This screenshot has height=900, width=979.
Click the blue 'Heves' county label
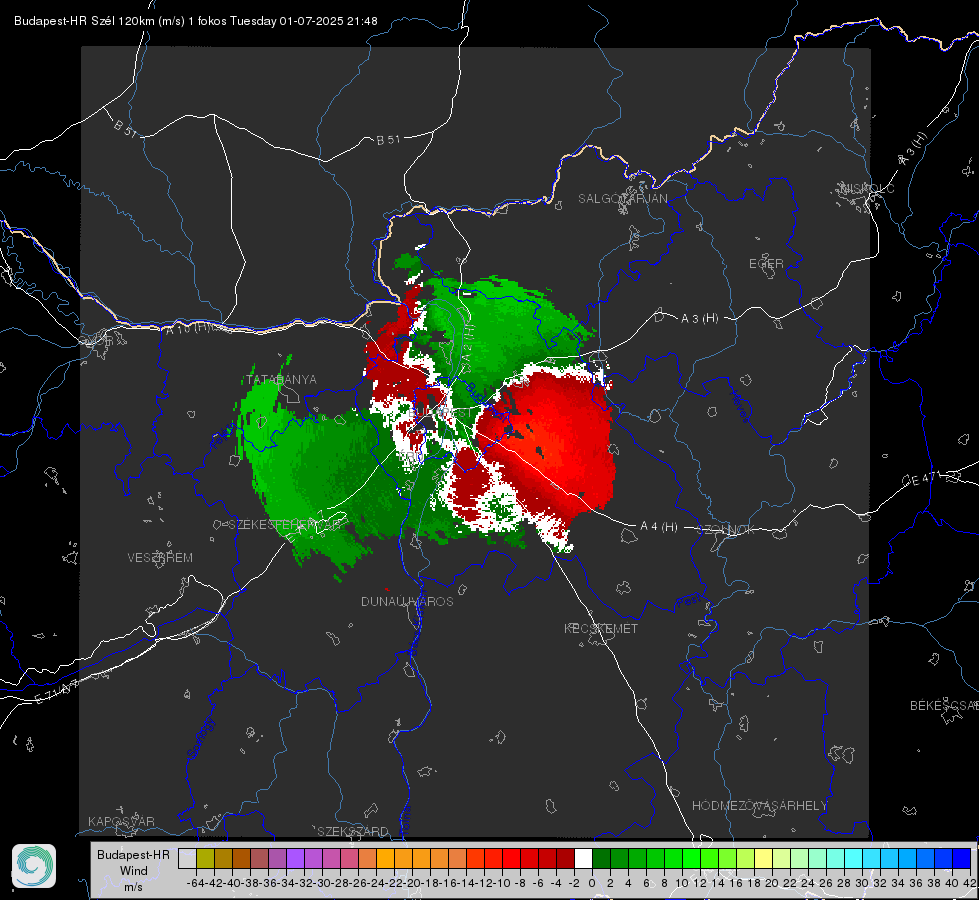click(739, 407)
